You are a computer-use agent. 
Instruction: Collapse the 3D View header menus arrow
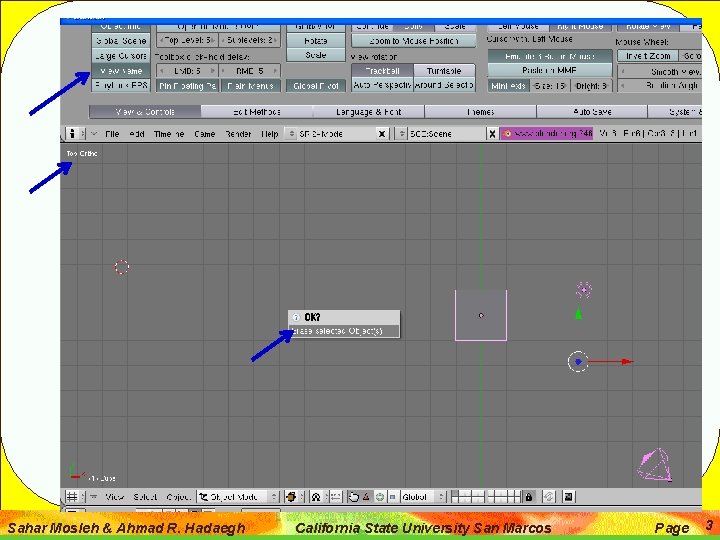(x=93, y=497)
